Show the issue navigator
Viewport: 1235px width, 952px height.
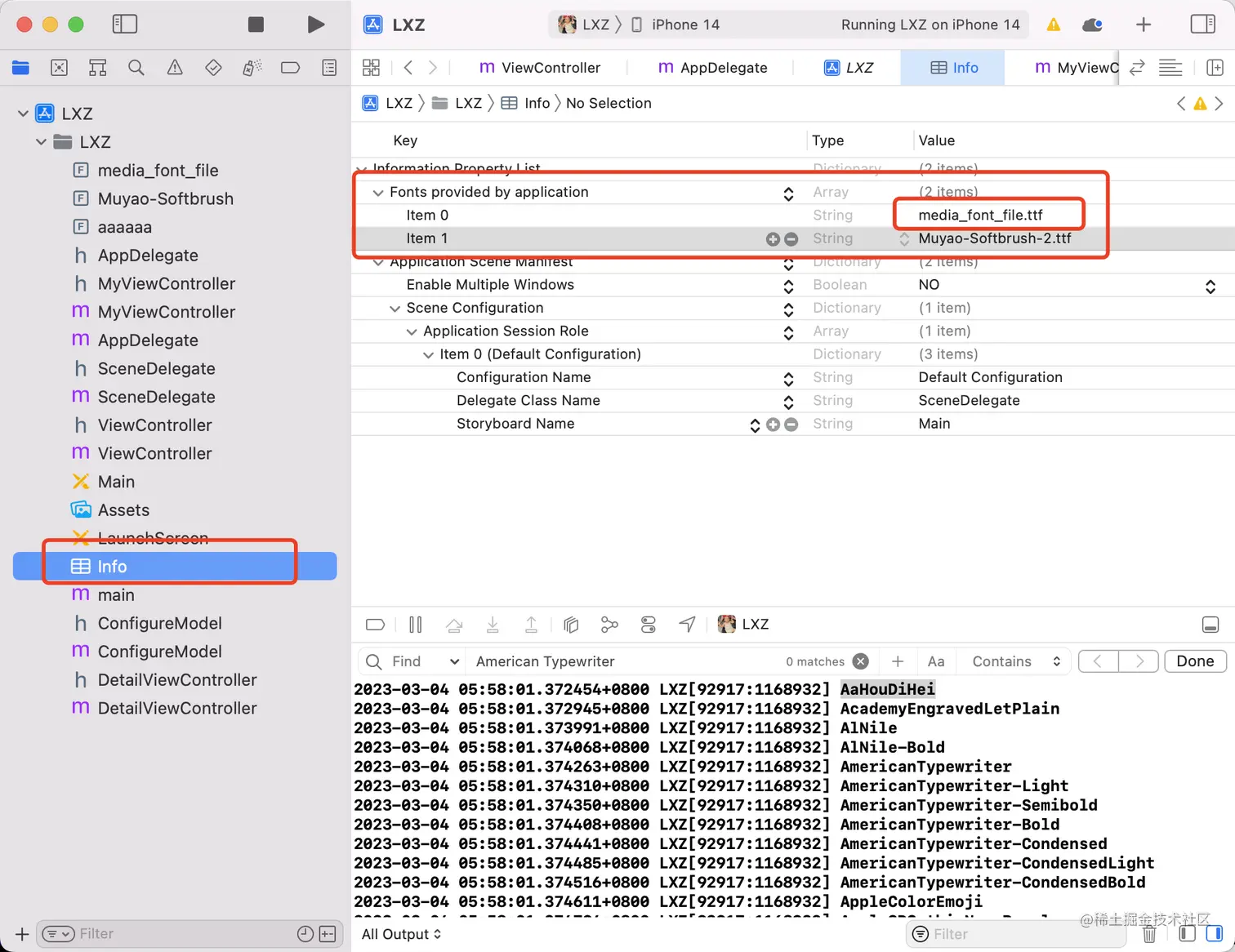[175, 68]
